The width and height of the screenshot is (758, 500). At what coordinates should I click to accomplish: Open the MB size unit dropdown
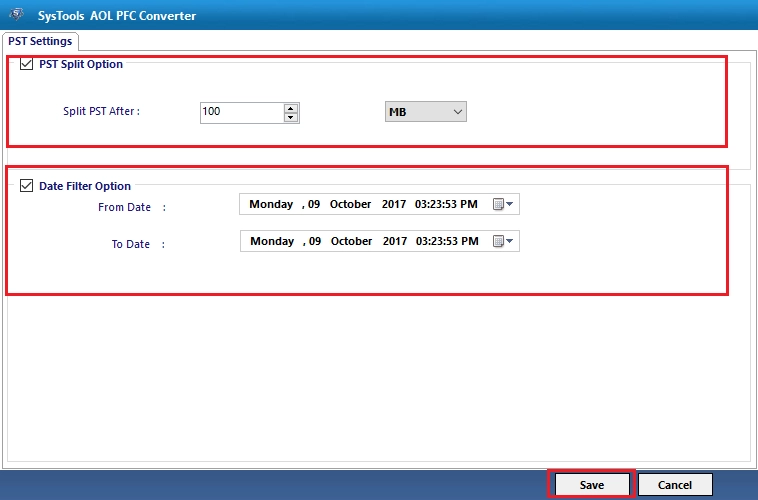[425, 112]
